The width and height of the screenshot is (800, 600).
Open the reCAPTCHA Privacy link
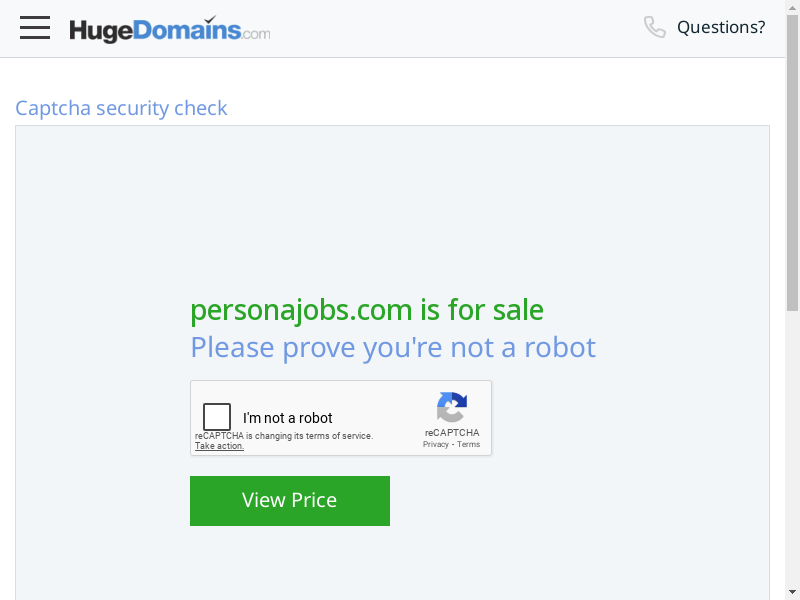tap(435, 444)
